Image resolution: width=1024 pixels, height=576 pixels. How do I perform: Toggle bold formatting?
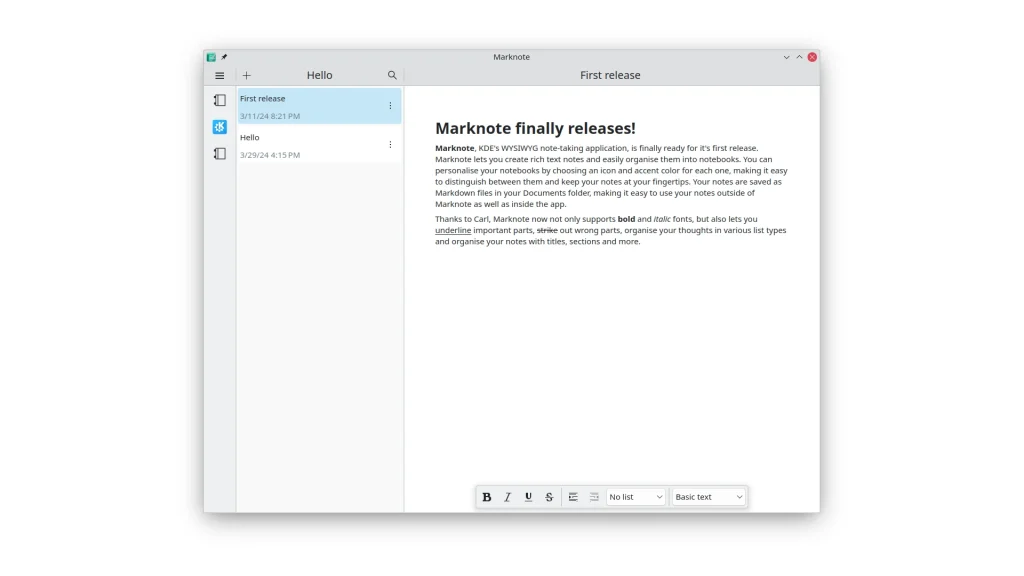[x=487, y=497]
